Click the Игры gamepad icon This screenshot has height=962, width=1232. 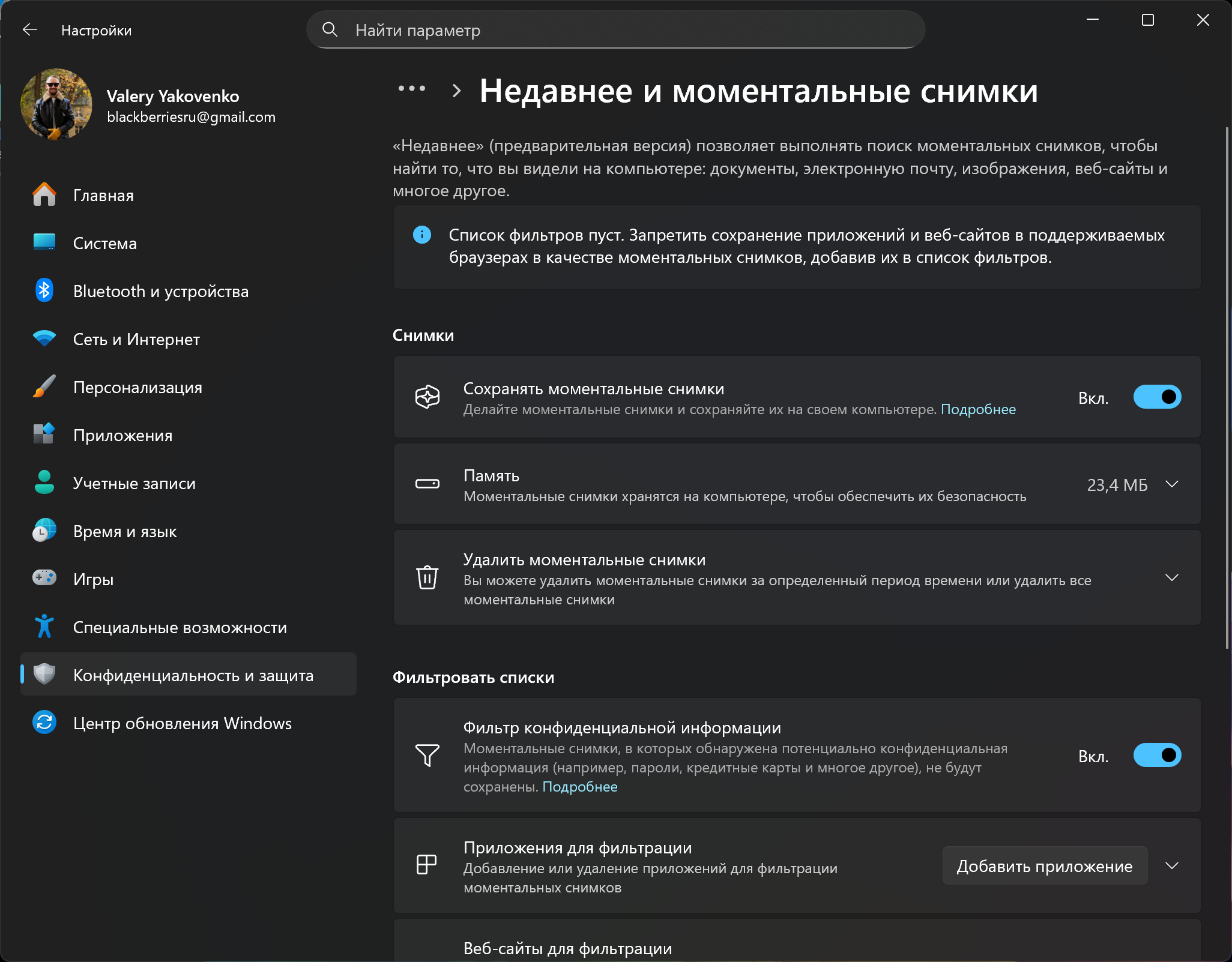pyautogui.click(x=44, y=579)
